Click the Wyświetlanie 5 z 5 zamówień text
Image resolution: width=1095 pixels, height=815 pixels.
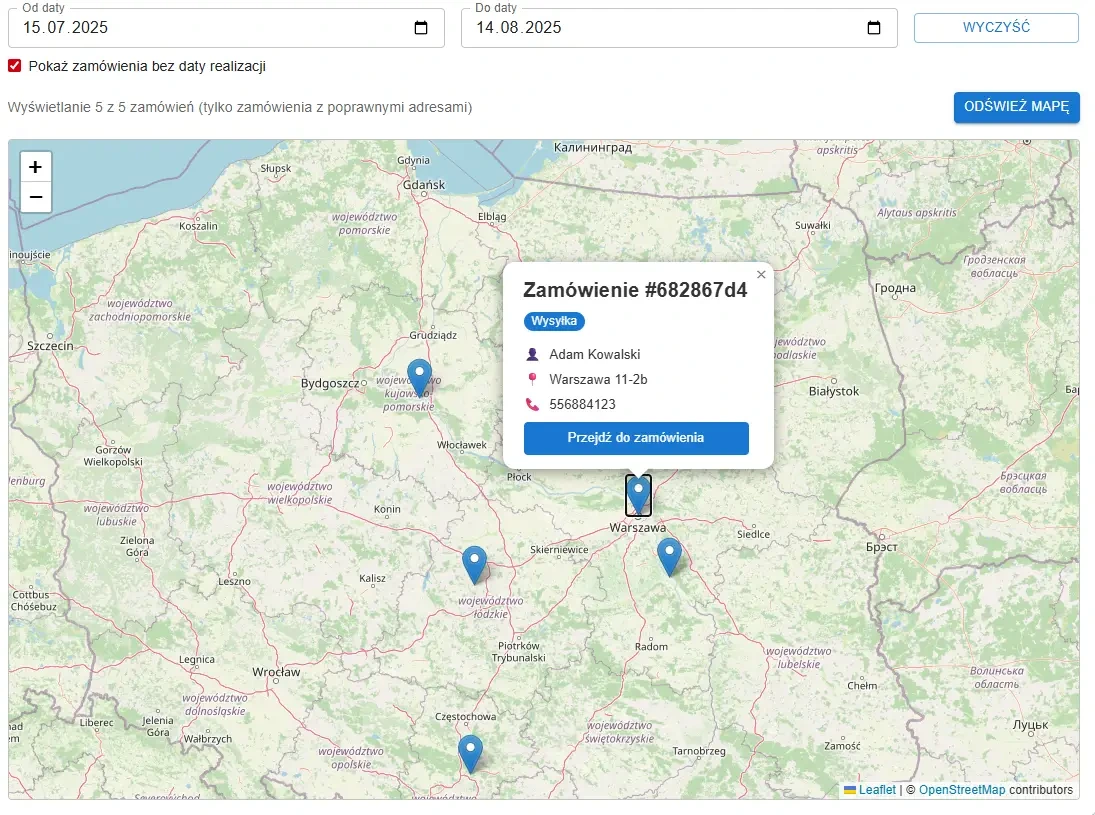[240, 107]
